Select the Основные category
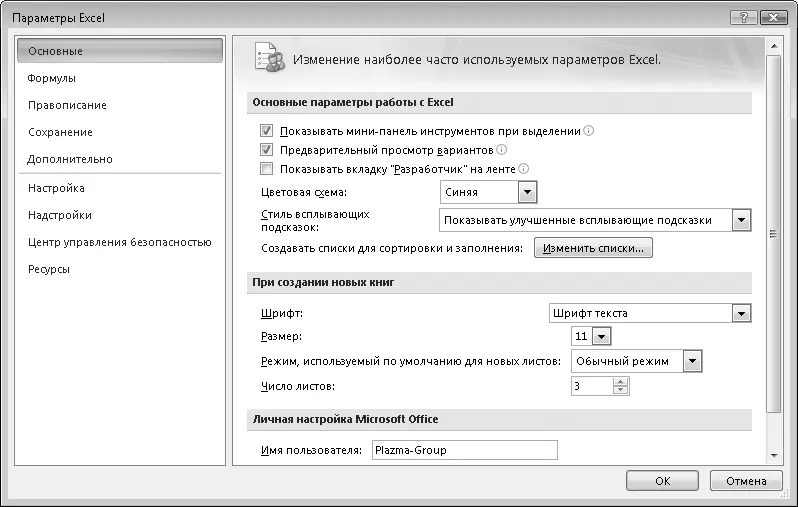This screenshot has width=798, height=507. [x=120, y=51]
